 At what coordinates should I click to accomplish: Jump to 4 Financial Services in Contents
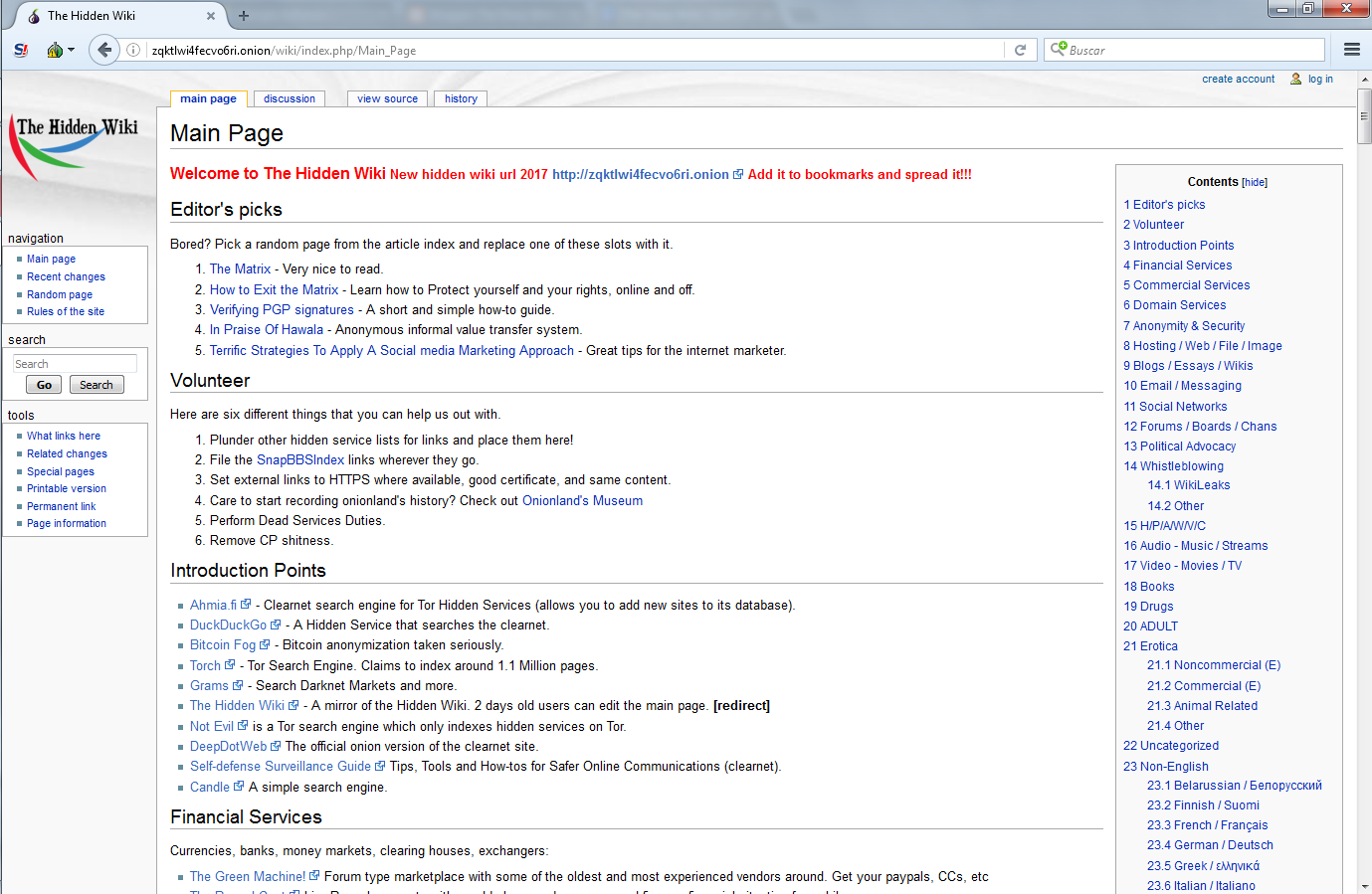[1177, 266]
